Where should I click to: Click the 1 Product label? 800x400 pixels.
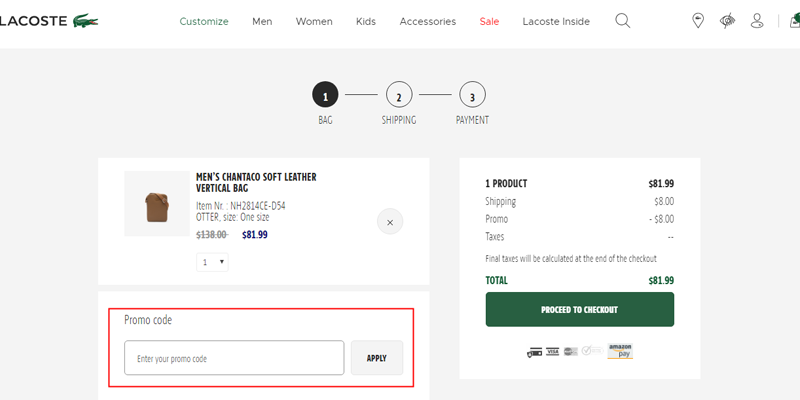click(506, 183)
